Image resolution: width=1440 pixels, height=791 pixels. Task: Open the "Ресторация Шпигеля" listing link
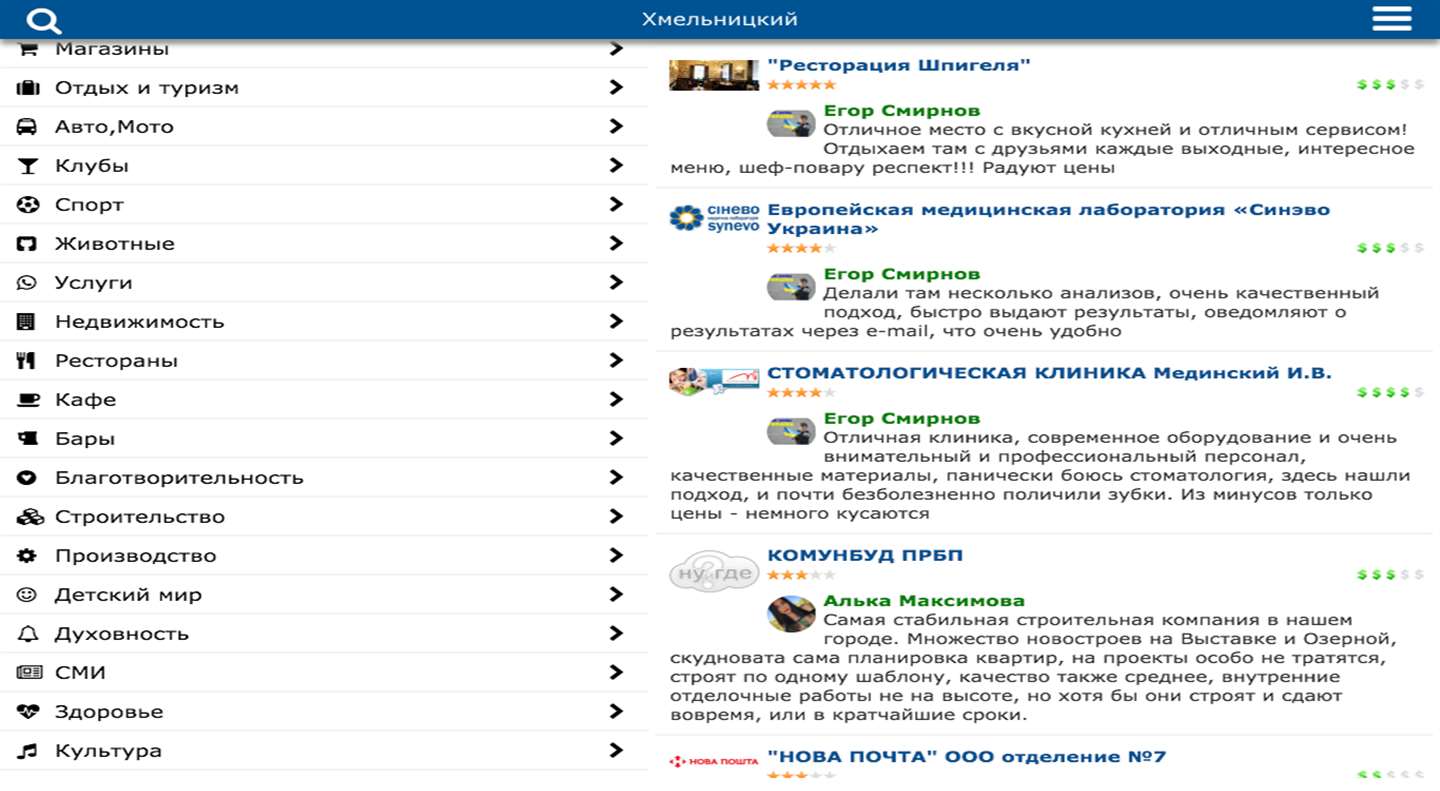[x=899, y=66]
